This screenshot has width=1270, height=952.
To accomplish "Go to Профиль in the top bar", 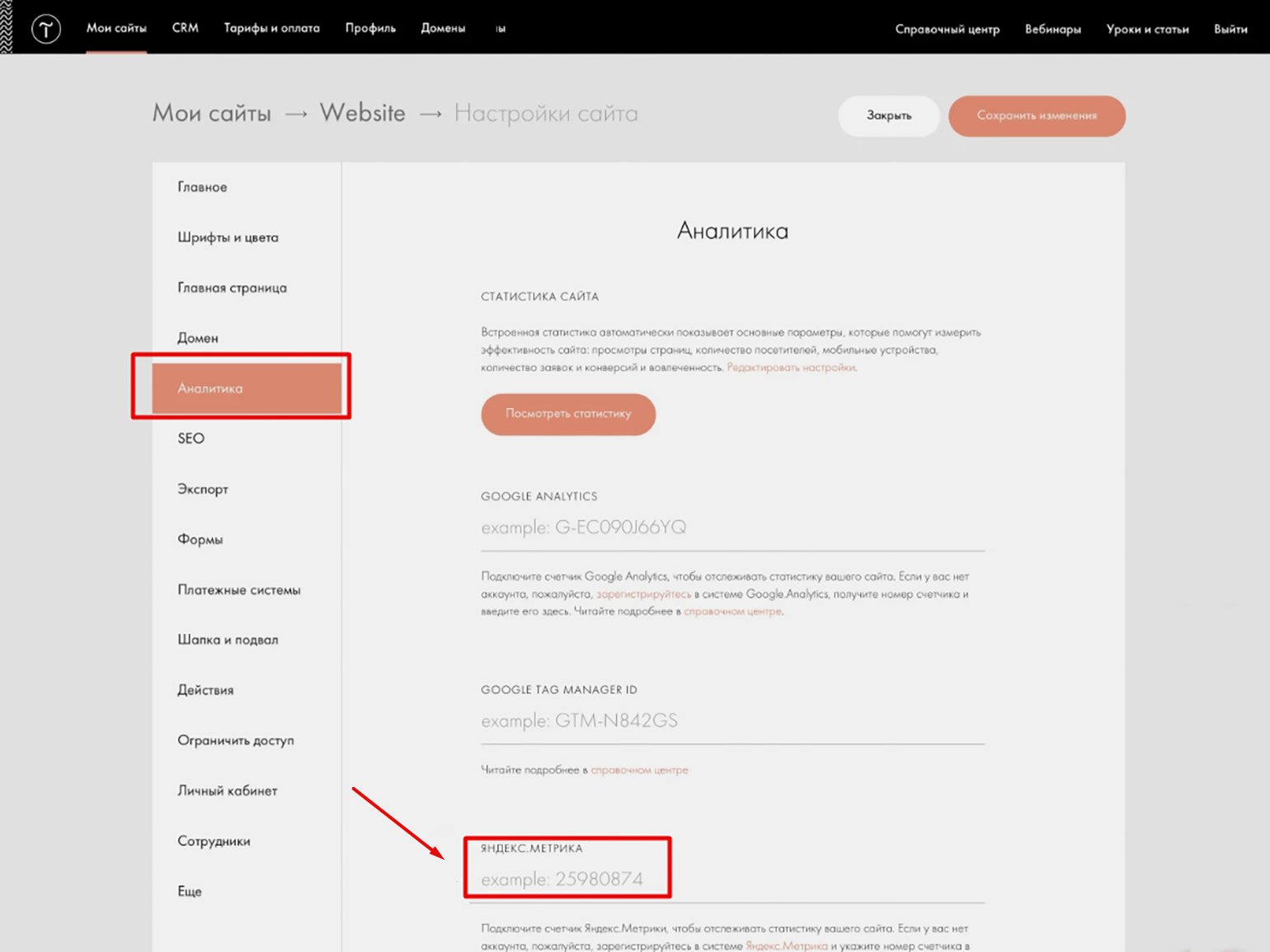I will pyautogui.click(x=370, y=28).
